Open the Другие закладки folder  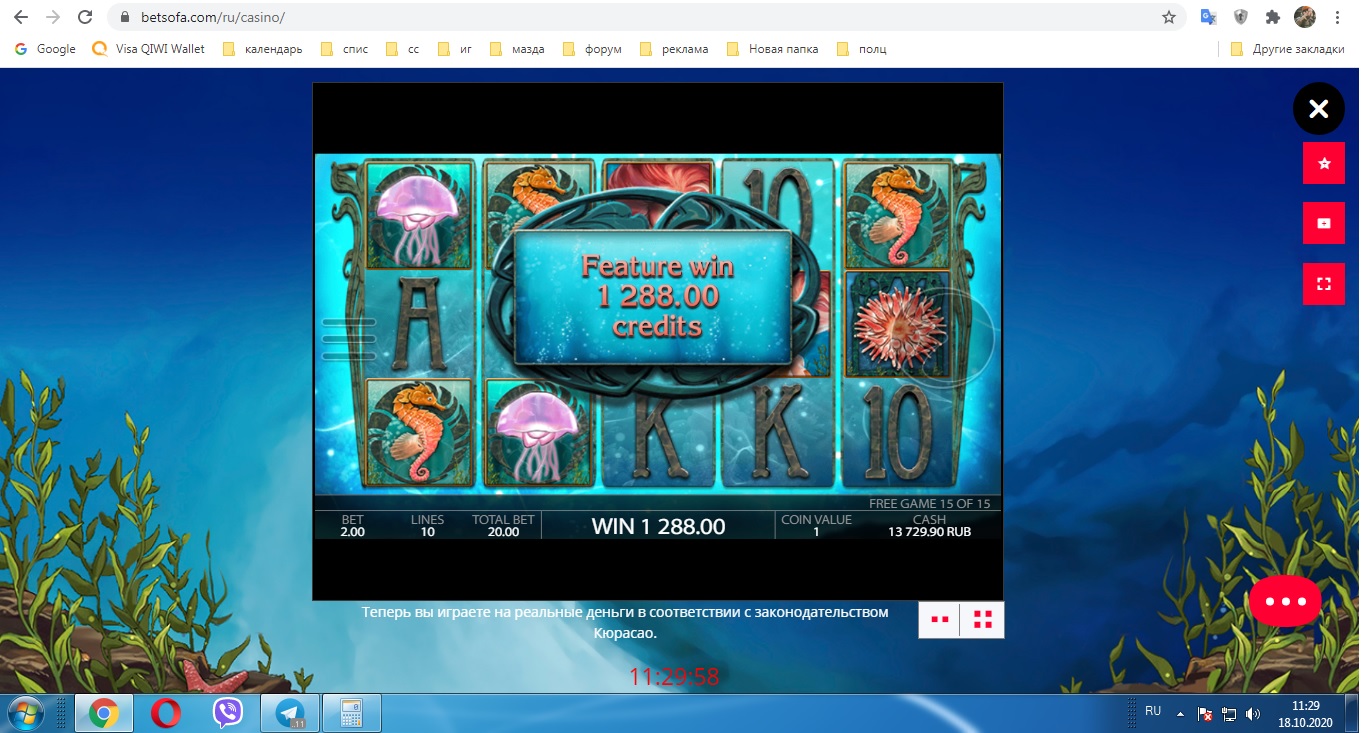(x=1288, y=49)
